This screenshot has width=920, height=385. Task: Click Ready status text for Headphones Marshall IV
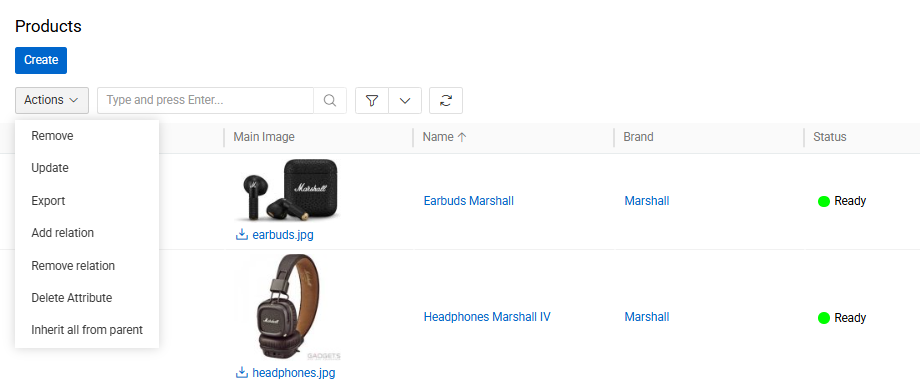pos(850,318)
